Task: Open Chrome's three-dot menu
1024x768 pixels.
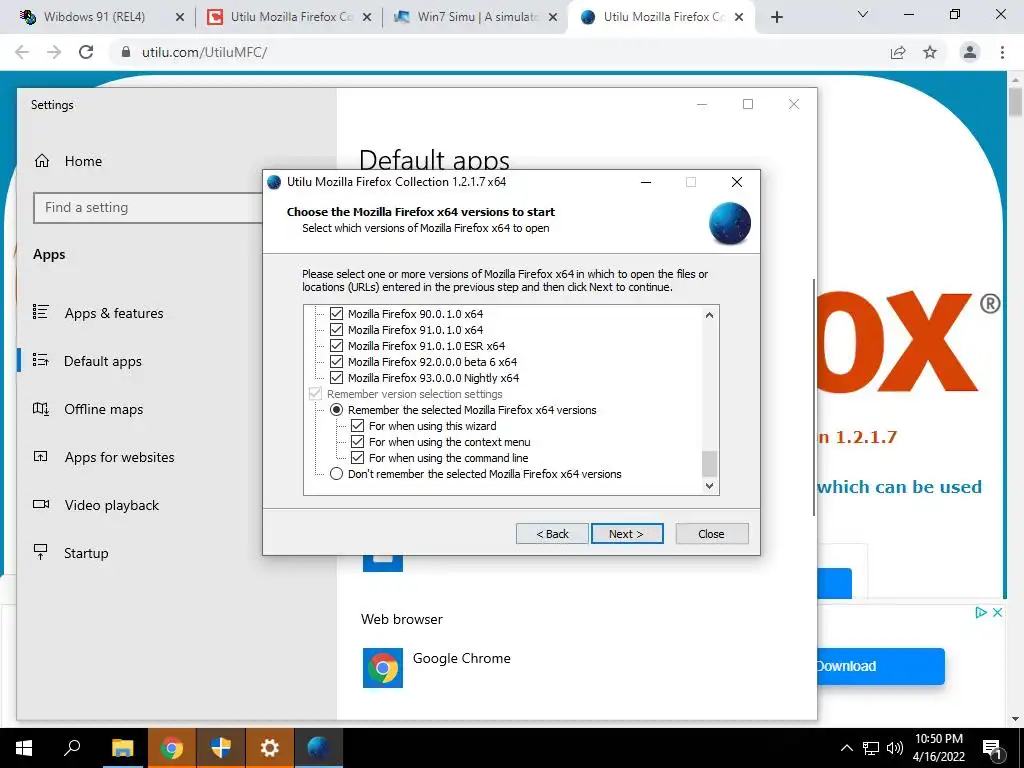Action: (x=1002, y=52)
